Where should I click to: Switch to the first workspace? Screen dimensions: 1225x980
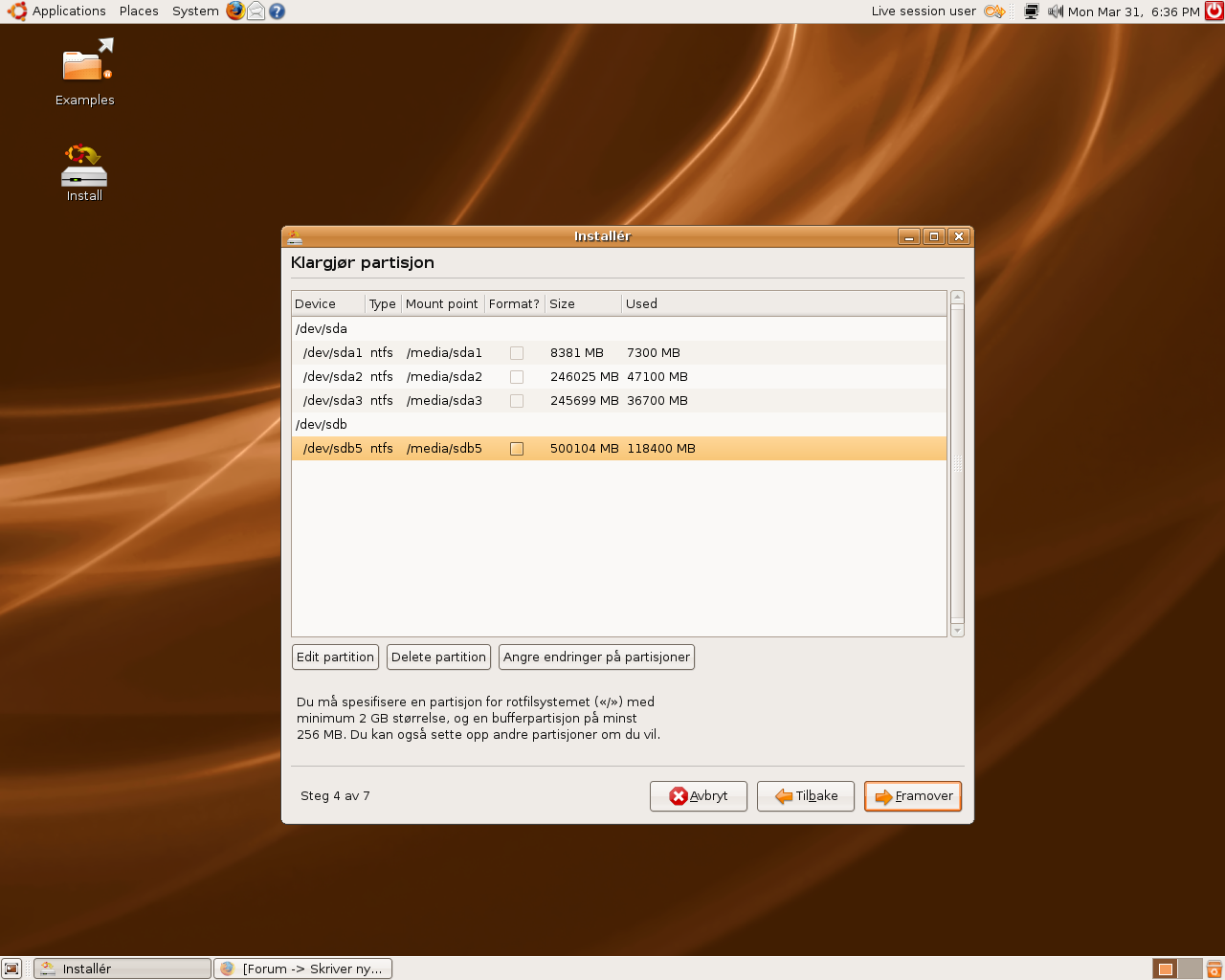click(1165, 969)
